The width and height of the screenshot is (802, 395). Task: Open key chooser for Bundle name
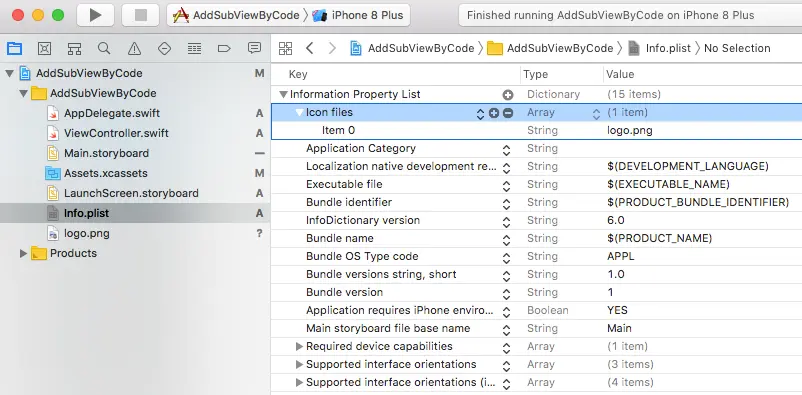click(x=506, y=239)
